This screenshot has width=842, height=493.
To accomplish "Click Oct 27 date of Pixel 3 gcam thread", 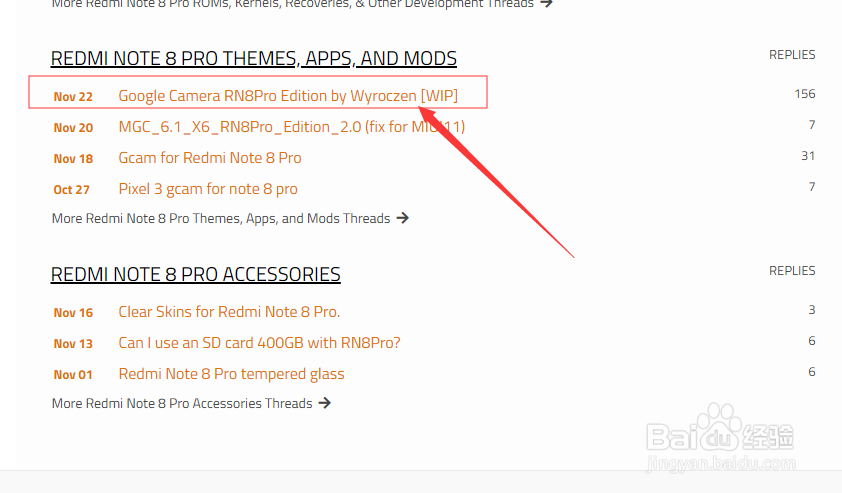I will point(71,190).
